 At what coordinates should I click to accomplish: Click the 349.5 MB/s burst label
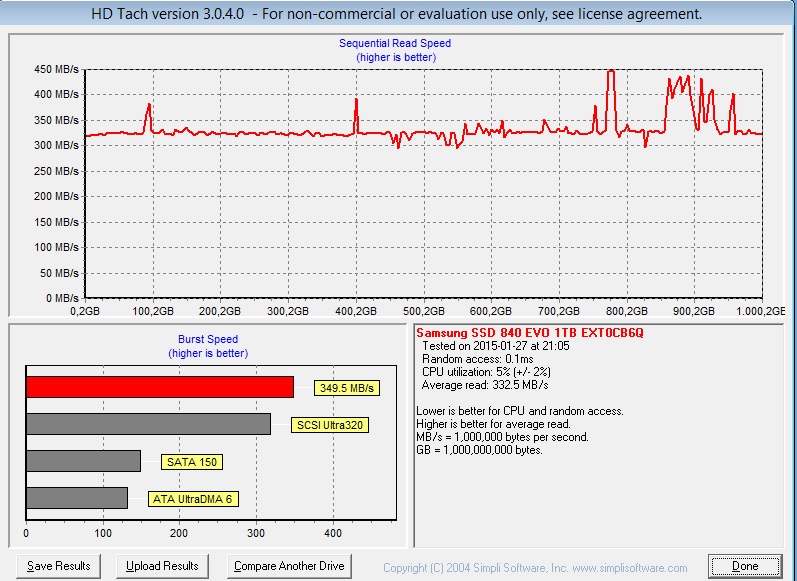(347, 388)
